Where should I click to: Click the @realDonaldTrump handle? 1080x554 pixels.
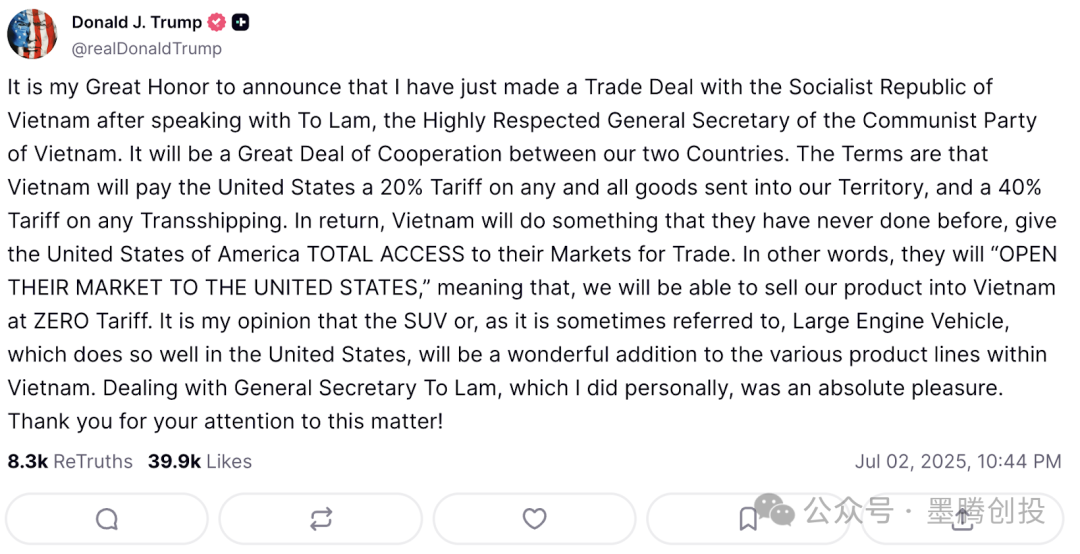(146, 48)
